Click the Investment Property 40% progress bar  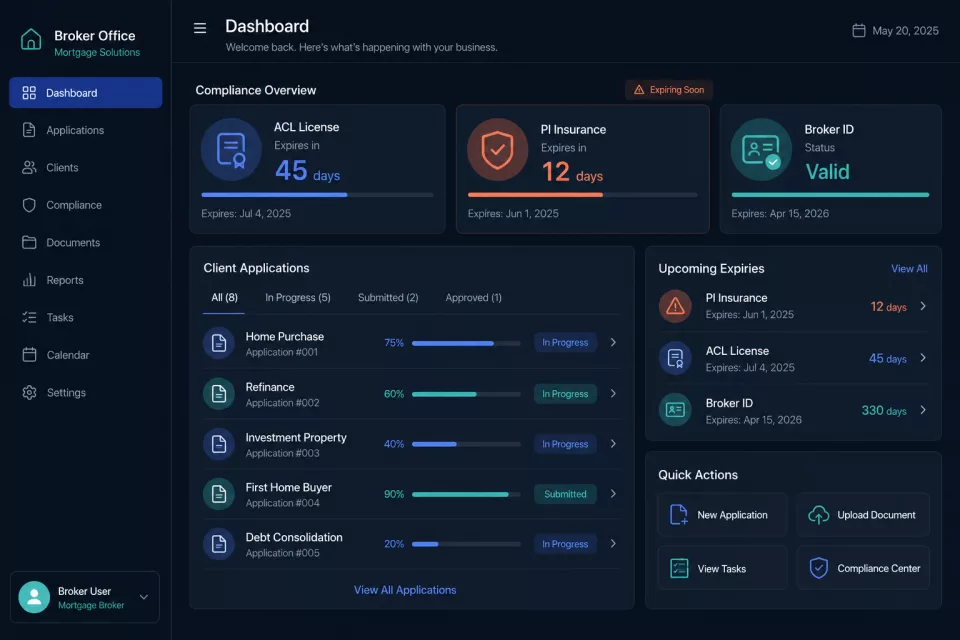[x=466, y=444]
